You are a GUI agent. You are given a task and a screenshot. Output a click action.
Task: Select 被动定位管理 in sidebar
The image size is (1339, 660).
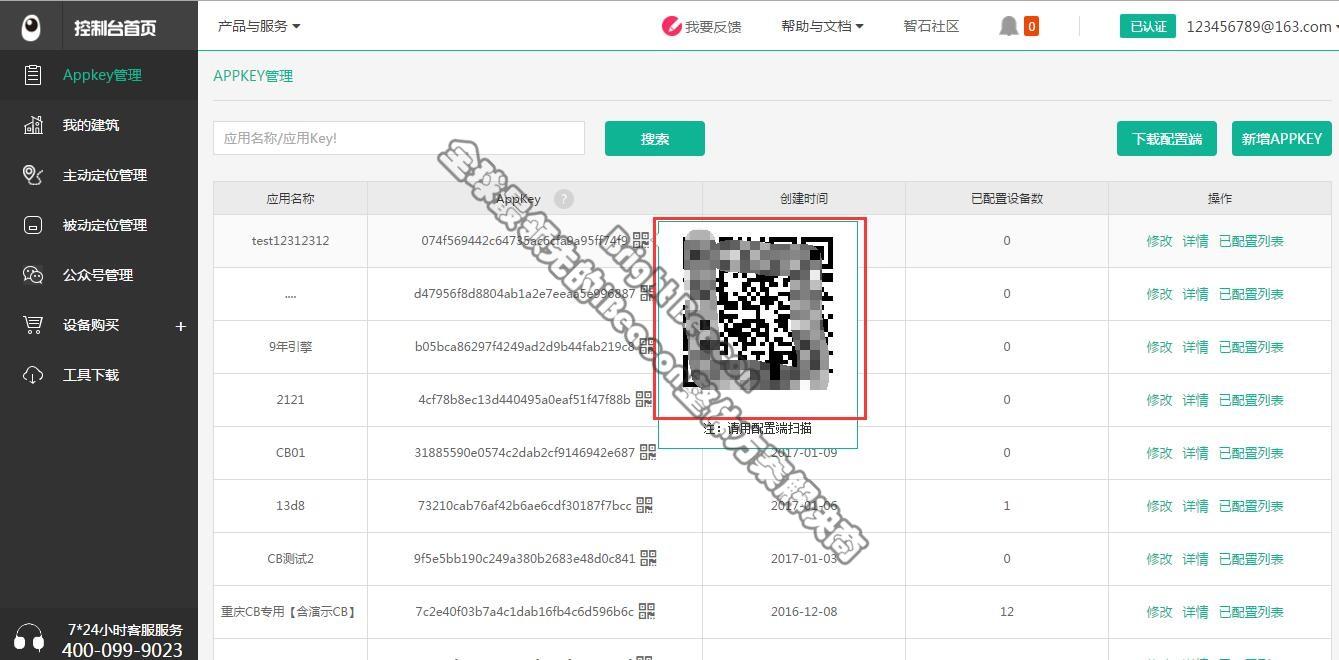105,225
